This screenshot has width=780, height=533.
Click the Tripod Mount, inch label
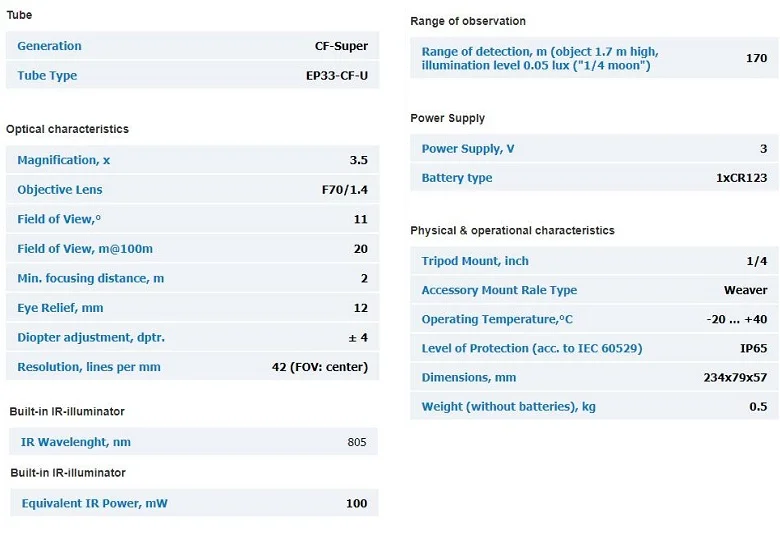(475, 261)
